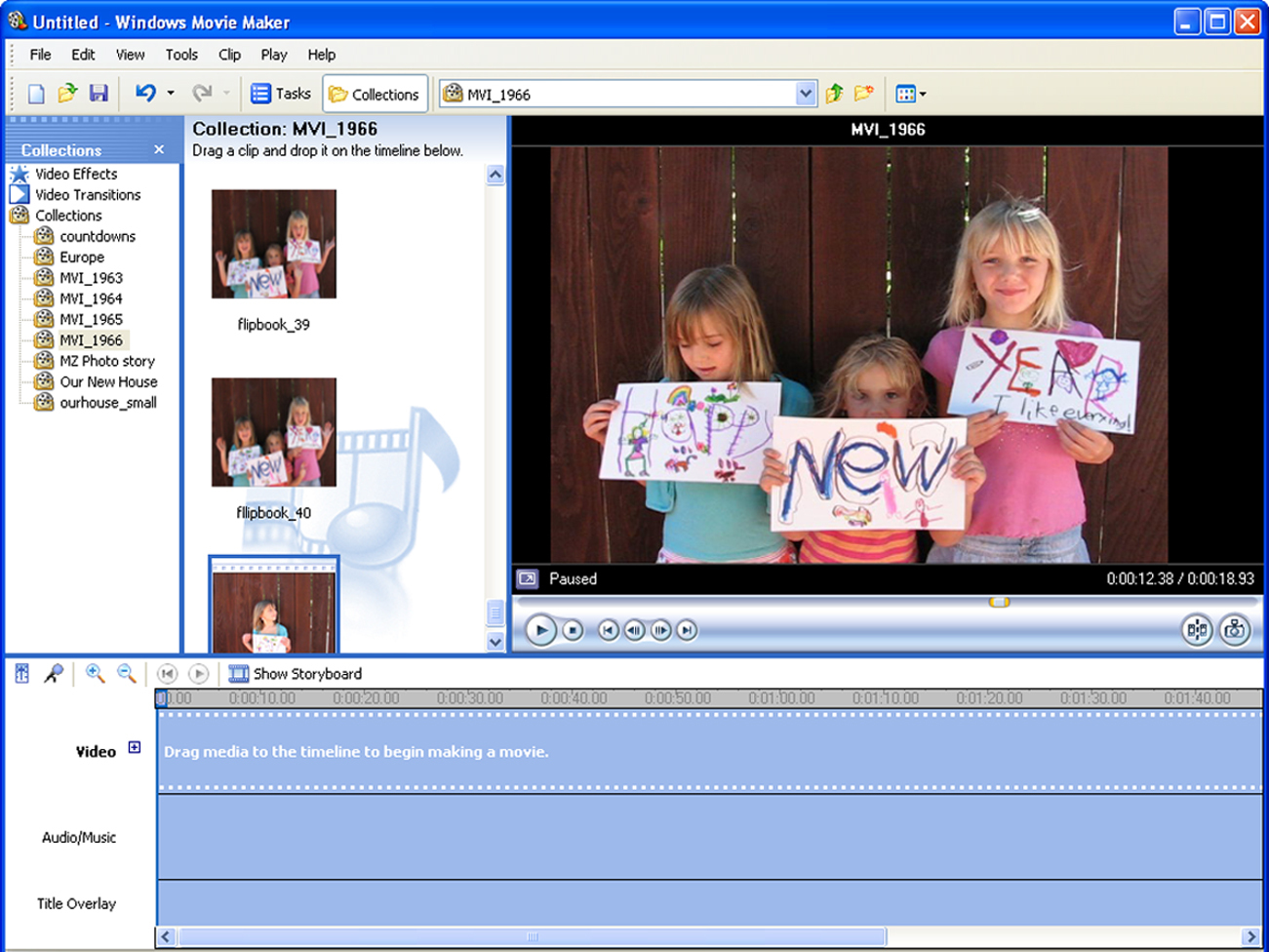Select the MVI_1963 collection
The image size is (1269, 952).
[91, 278]
